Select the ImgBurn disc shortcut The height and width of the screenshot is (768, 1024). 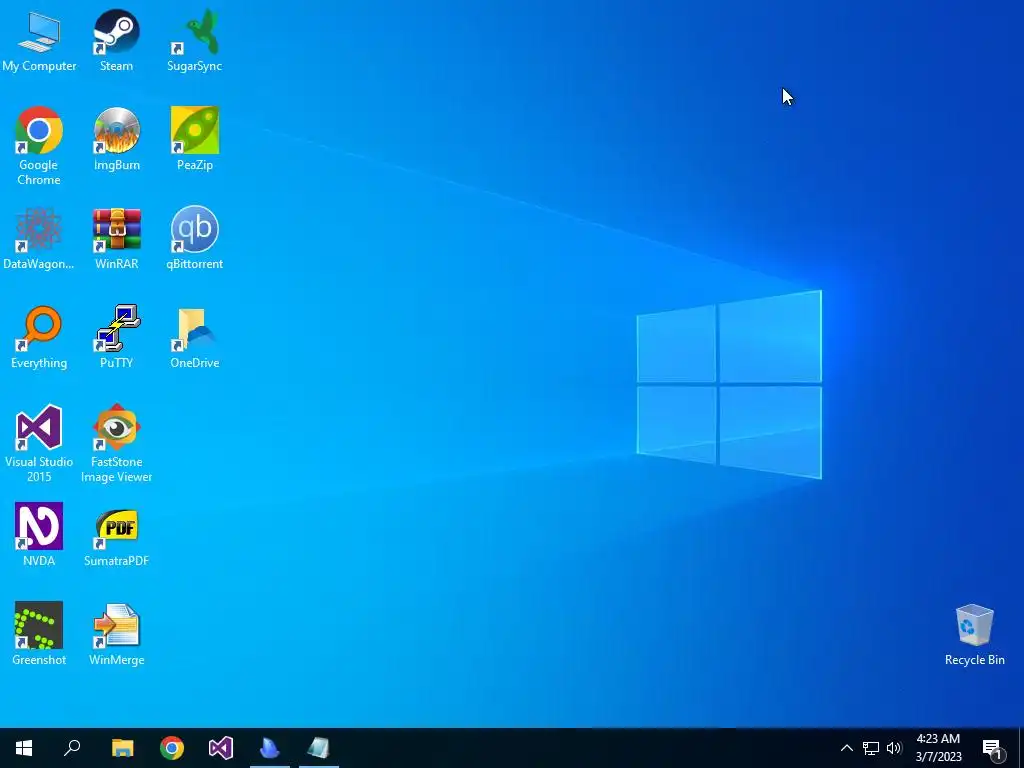click(116, 139)
